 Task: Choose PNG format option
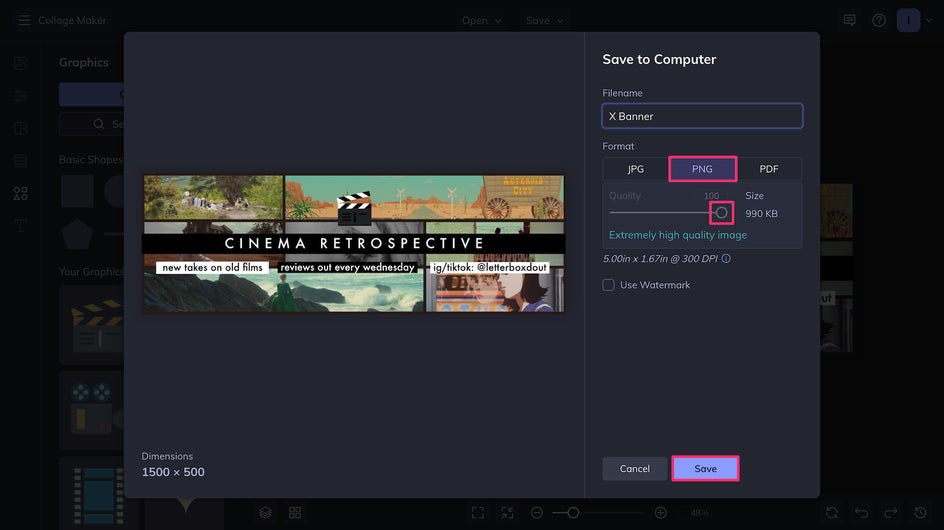[702, 169]
